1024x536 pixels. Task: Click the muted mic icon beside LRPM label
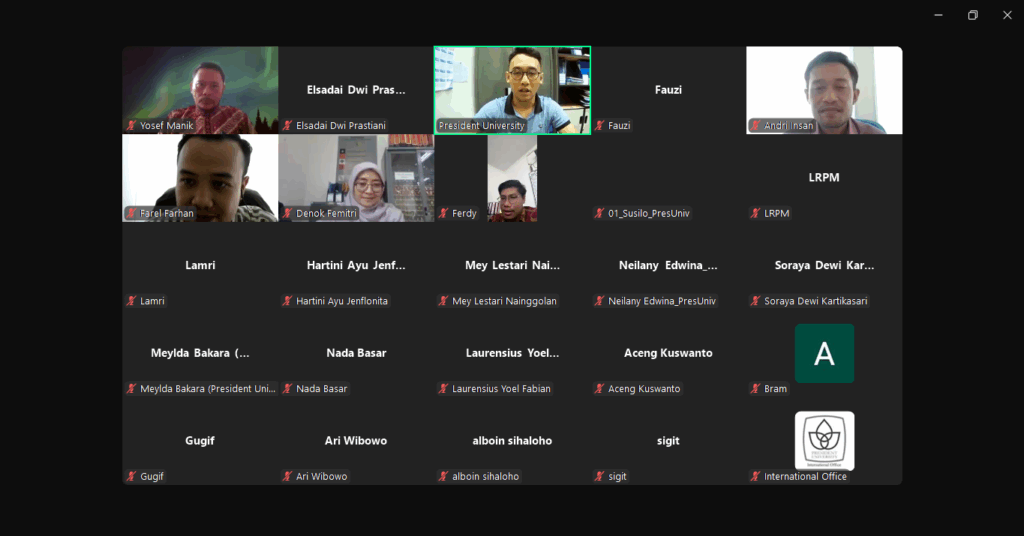point(756,213)
